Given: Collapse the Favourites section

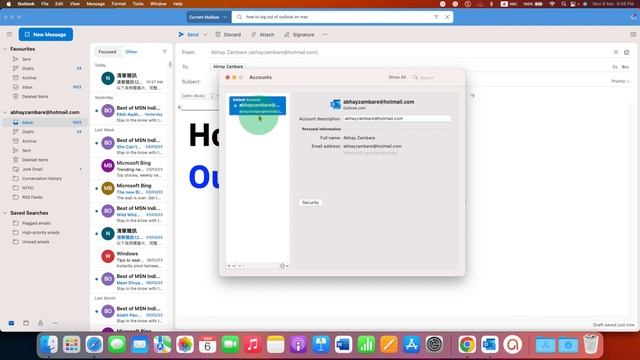Looking at the screenshot, I should click(5, 49).
